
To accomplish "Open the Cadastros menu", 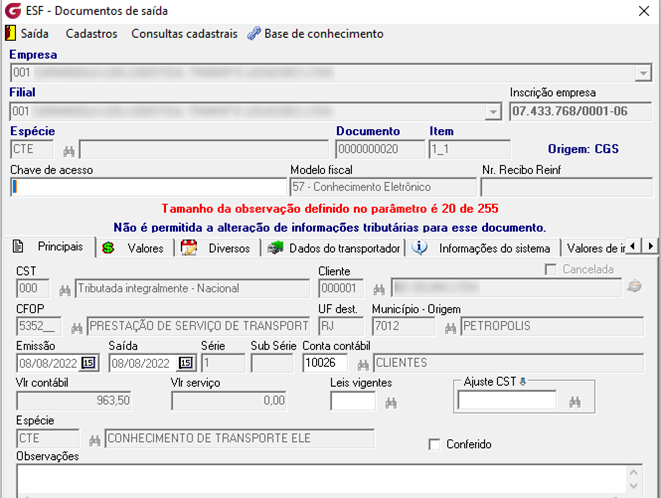I will [91, 34].
